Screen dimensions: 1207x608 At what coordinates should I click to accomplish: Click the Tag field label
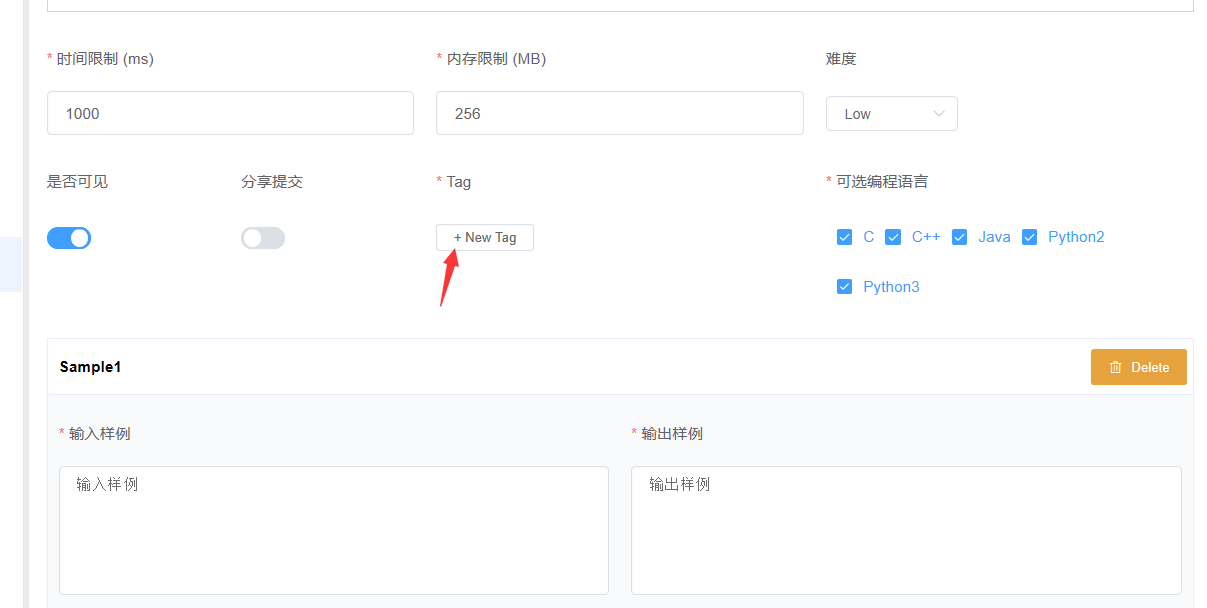[458, 182]
